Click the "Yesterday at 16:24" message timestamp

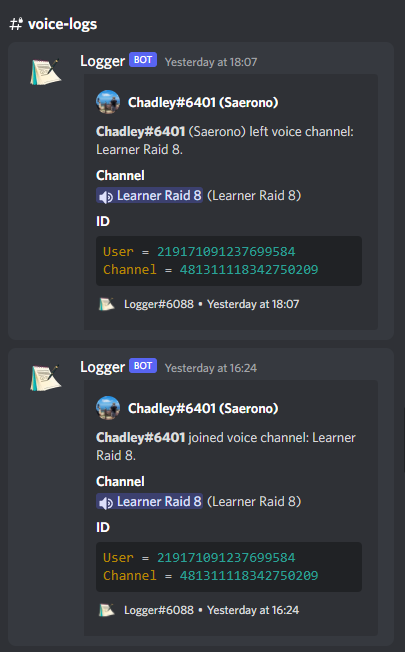point(211,368)
